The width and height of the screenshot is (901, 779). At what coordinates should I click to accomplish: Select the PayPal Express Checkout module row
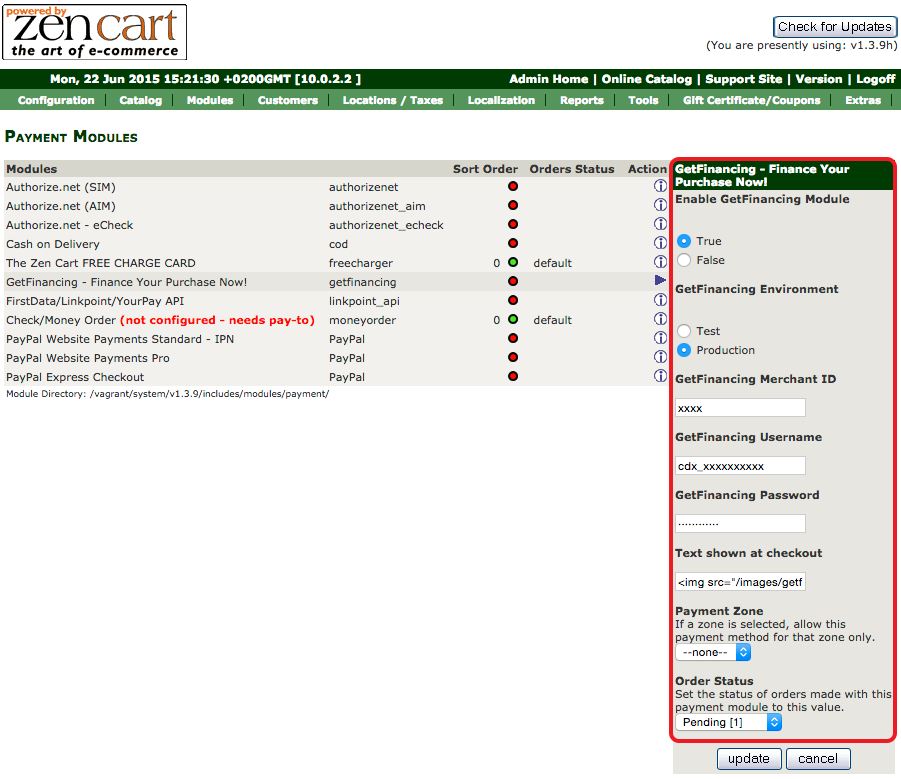(x=336, y=376)
